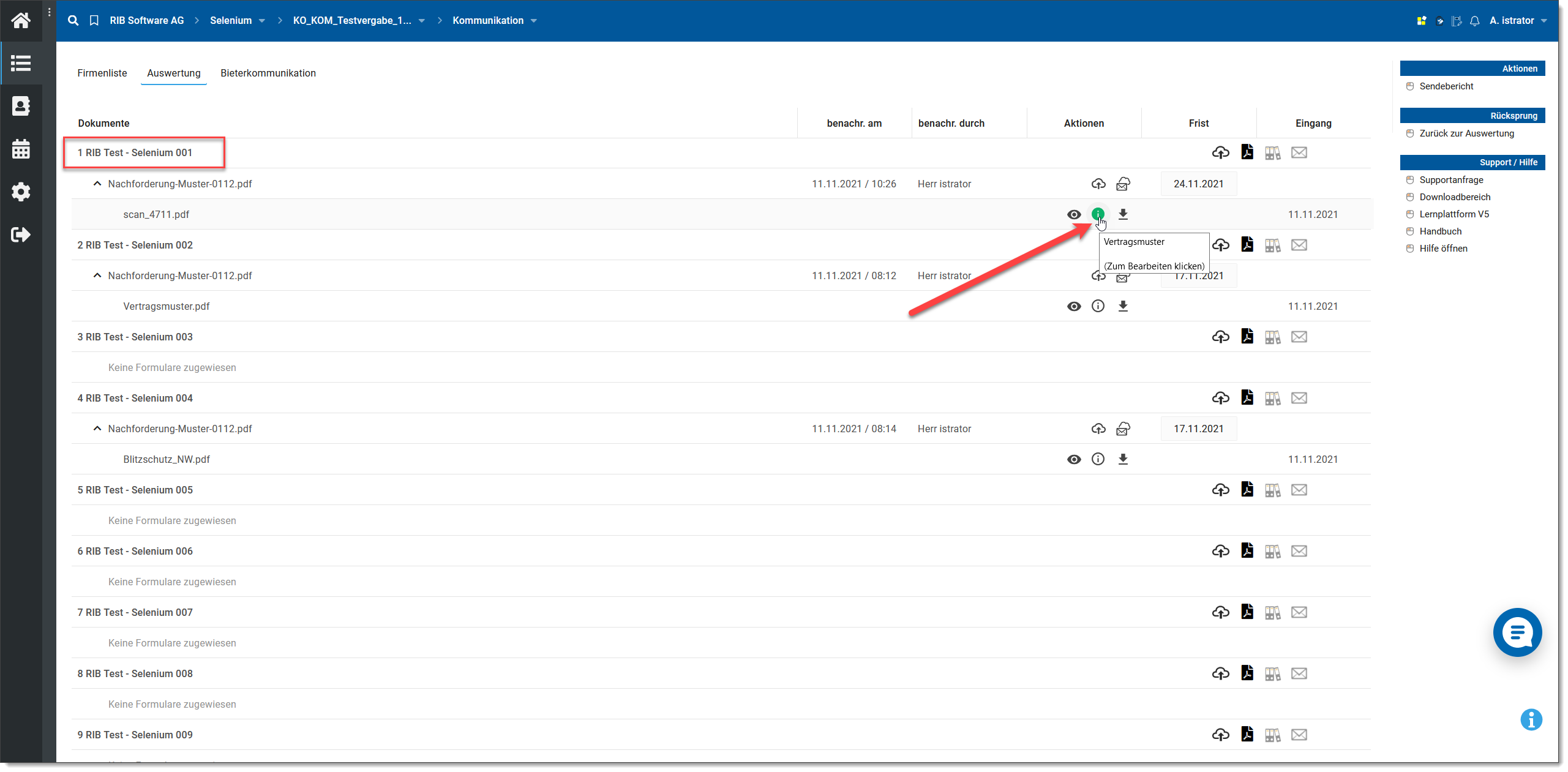
Task: Click upload cloud icon for Selenium 003
Action: click(x=1220, y=337)
